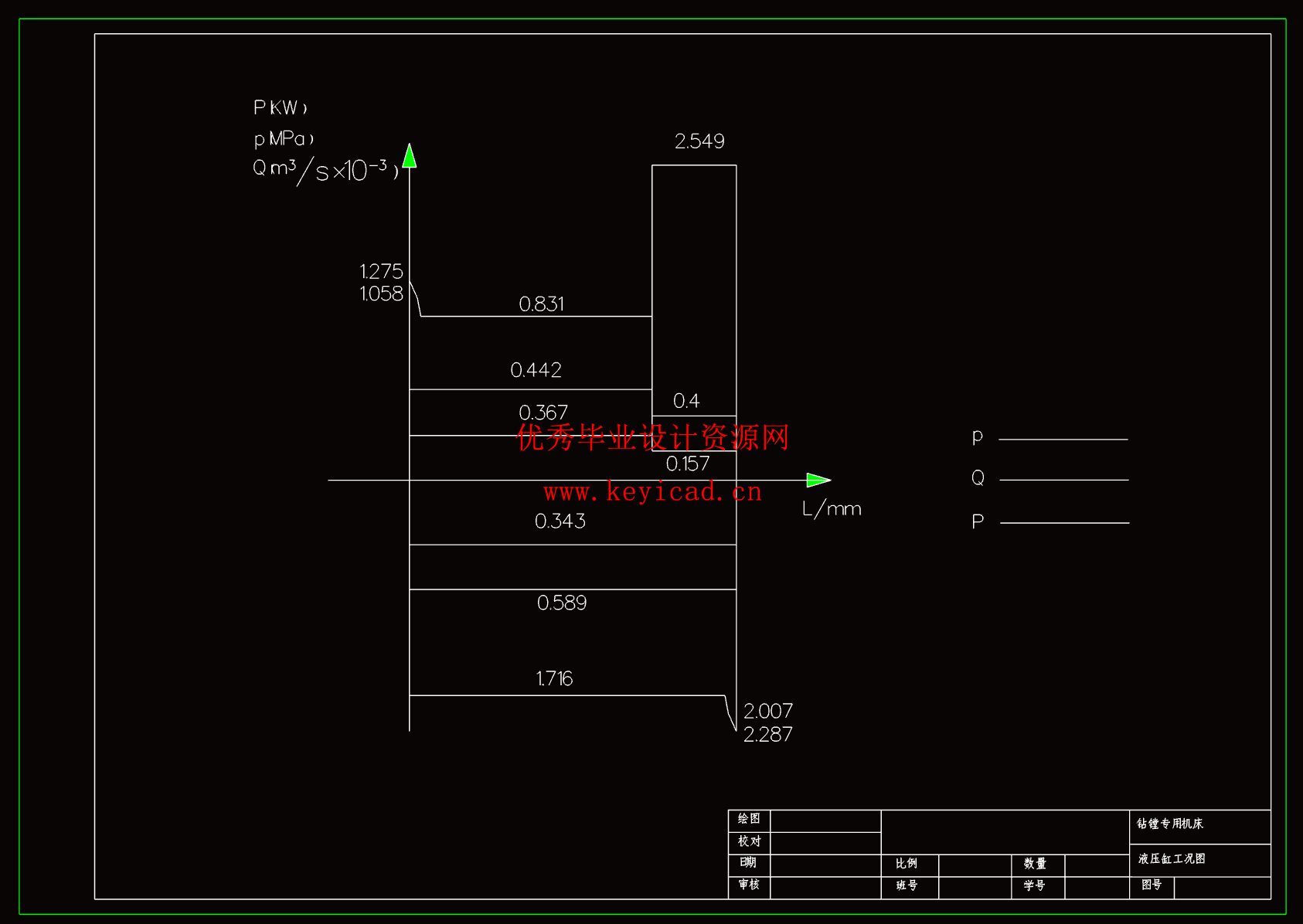Click the Q legend line

pyautogui.click(x=1063, y=480)
